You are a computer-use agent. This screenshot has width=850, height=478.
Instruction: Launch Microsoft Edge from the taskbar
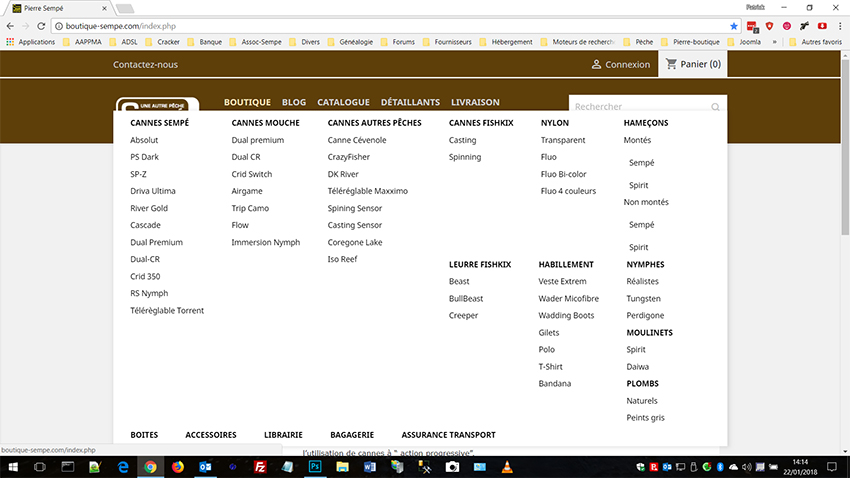[x=123, y=467]
